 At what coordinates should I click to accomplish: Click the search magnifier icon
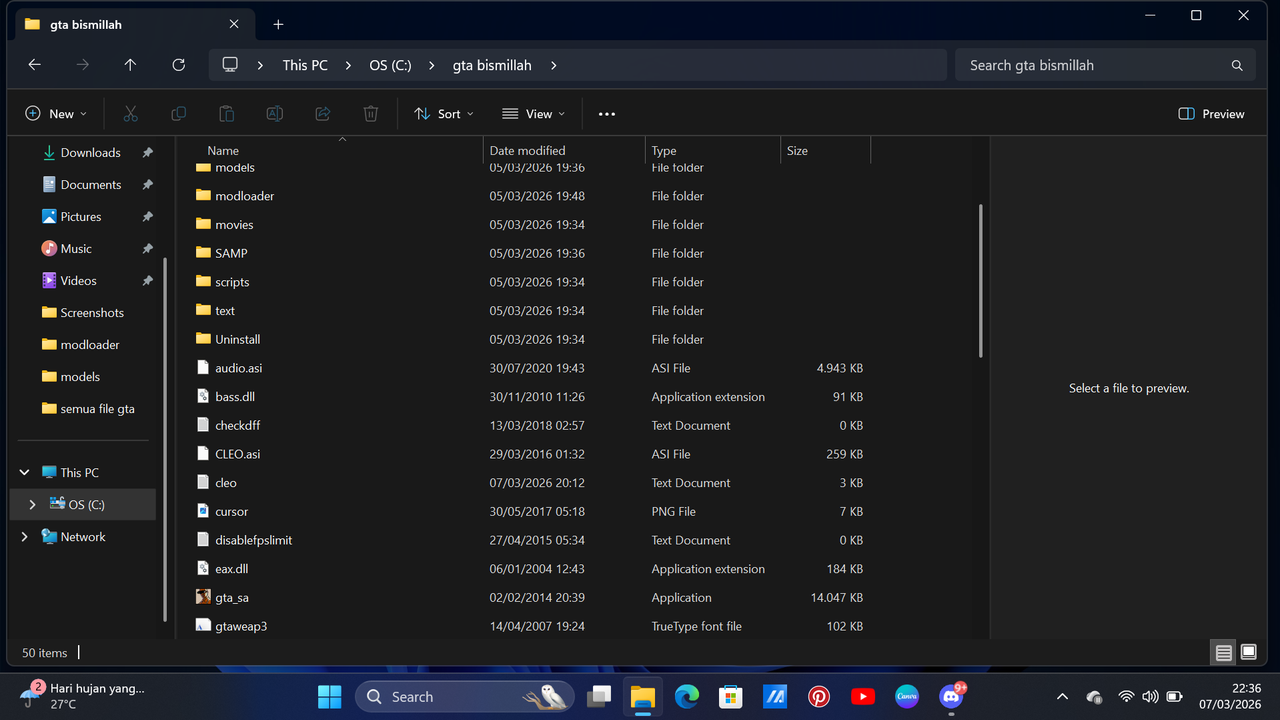click(x=1237, y=65)
